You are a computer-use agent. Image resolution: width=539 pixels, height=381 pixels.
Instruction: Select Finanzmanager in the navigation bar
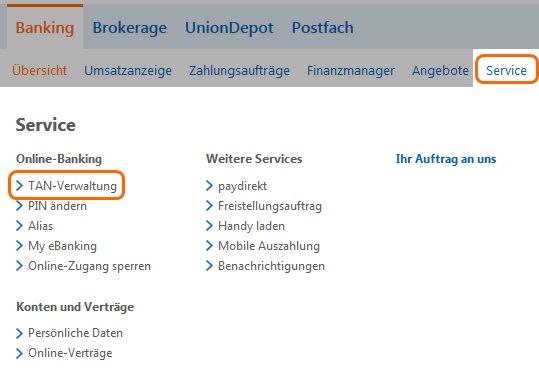pos(351,70)
